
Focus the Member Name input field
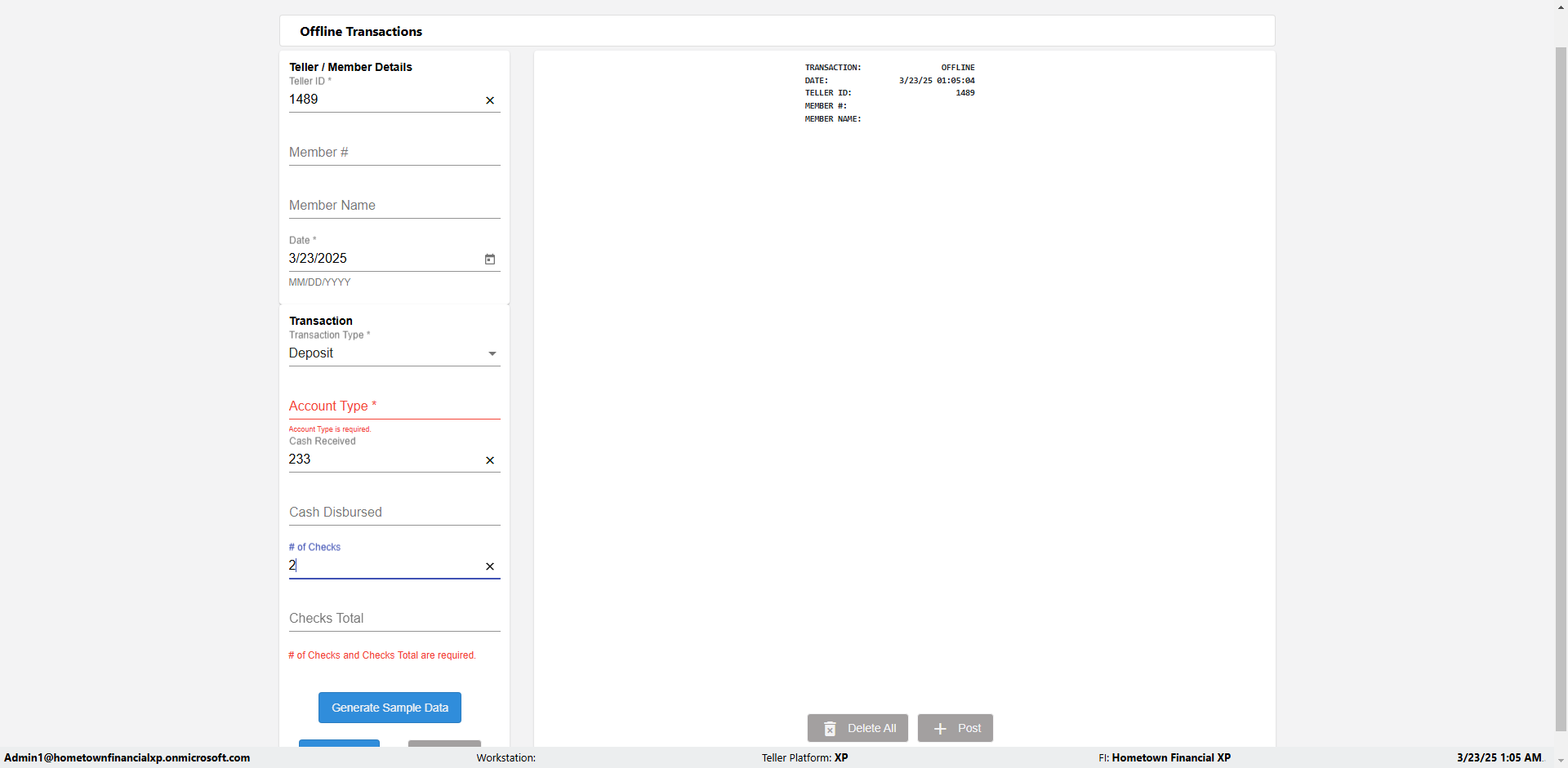(x=394, y=206)
